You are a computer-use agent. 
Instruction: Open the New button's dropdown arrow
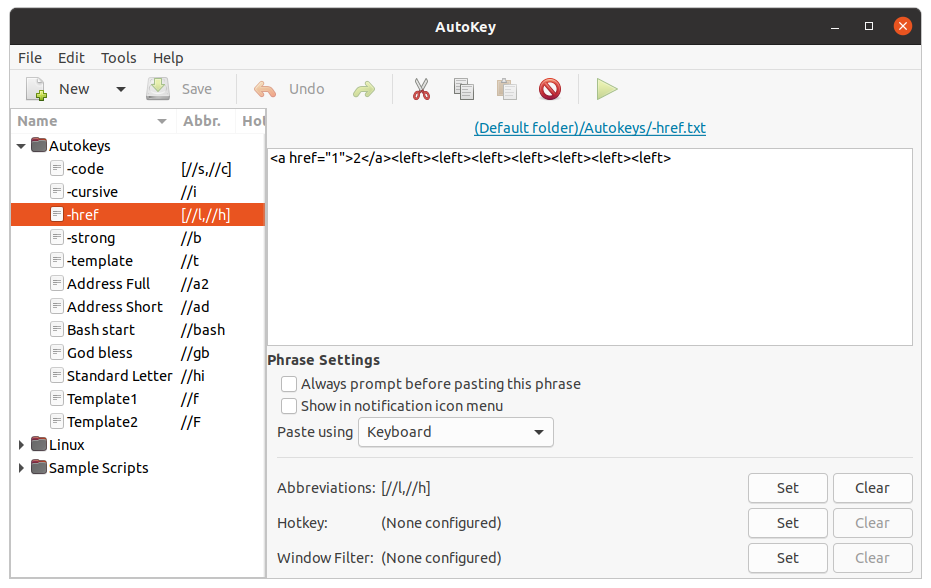pos(119,88)
